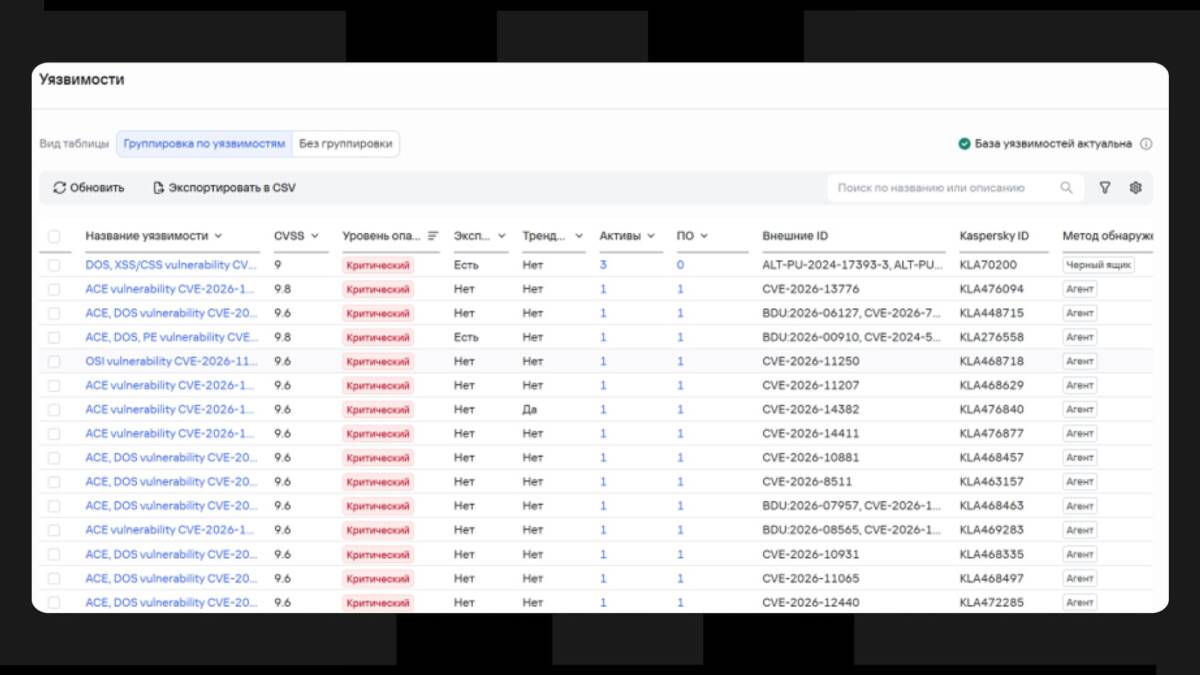Open the CVSS column dropdown
Image resolution: width=1200 pixels, height=675 pixels.
click(x=314, y=236)
